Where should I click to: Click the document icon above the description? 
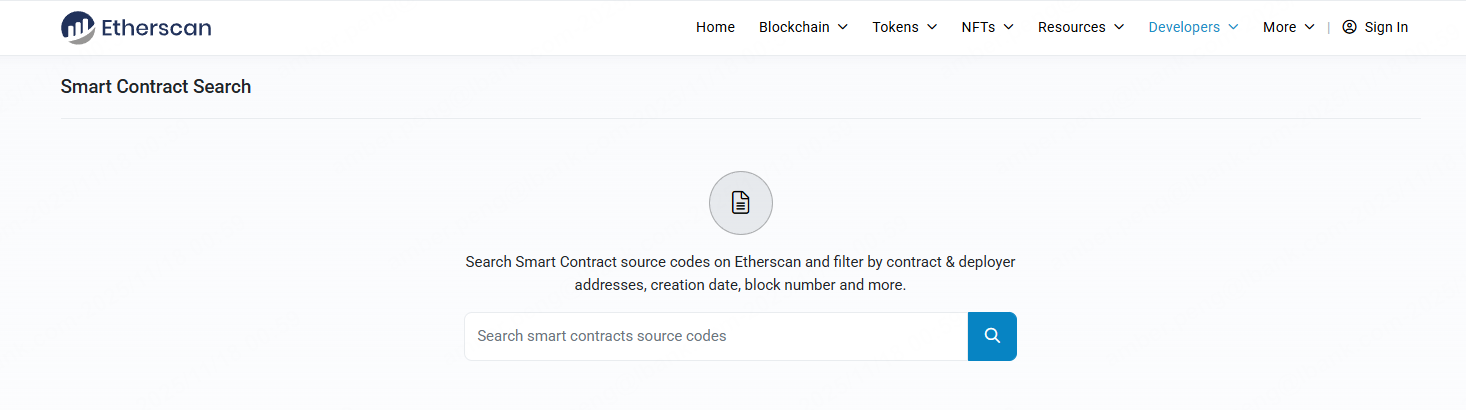(740, 203)
